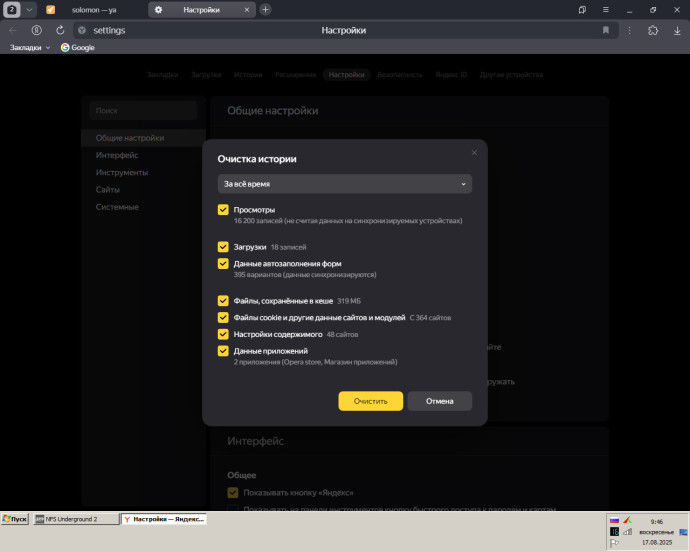Click the Yandex home icon beside the back arrow
Screen dimensions: 690x552
(x=37, y=30)
